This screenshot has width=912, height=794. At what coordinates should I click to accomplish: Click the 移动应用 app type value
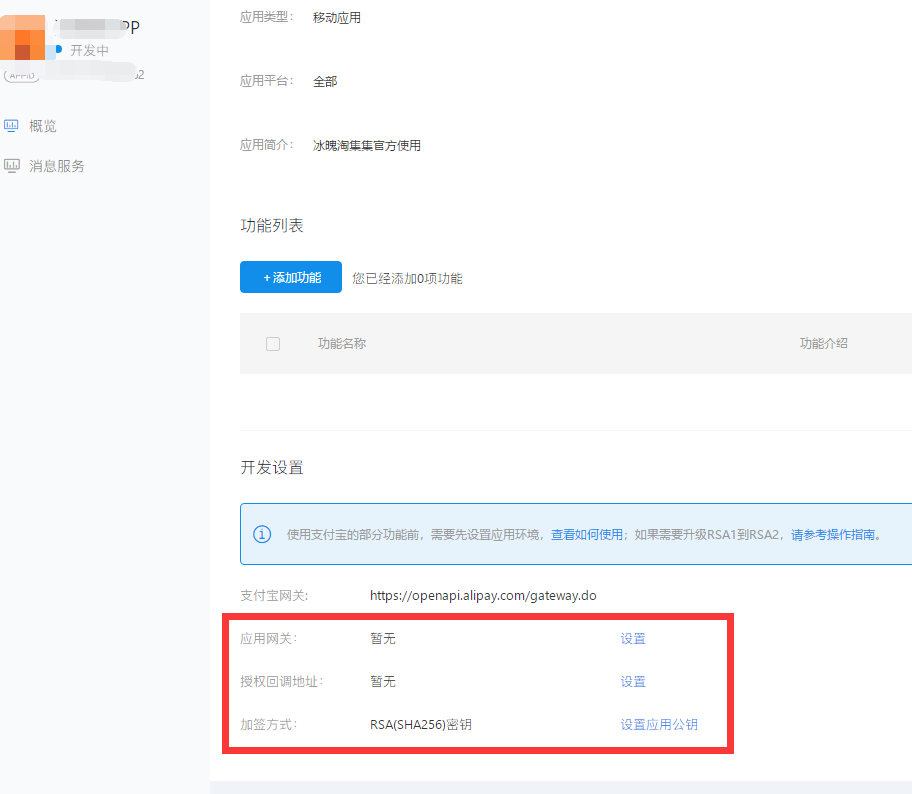337,17
